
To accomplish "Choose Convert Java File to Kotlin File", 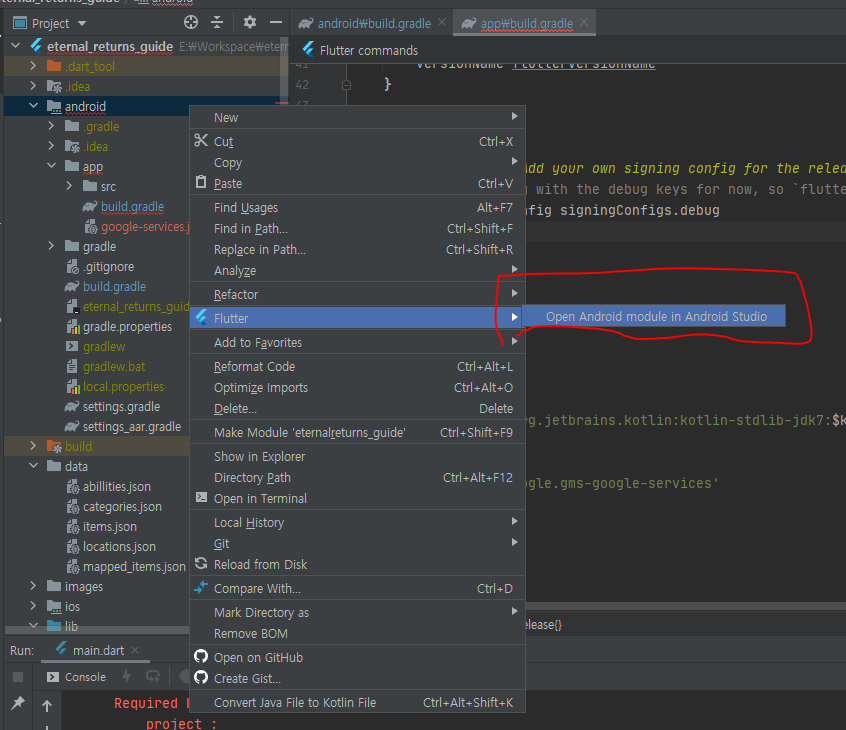I will click(357, 702).
